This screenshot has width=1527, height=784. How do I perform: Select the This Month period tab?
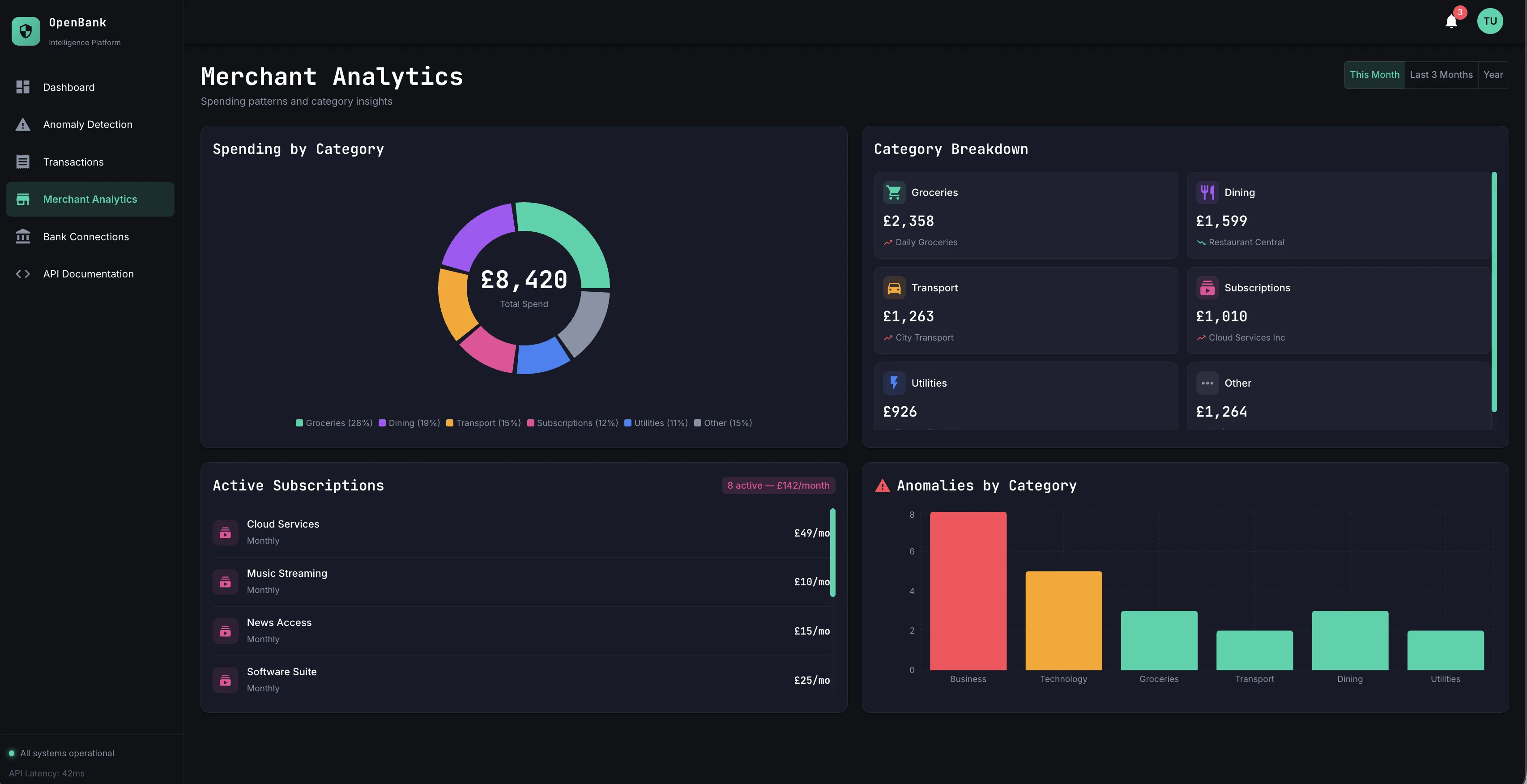tap(1374, 75)
